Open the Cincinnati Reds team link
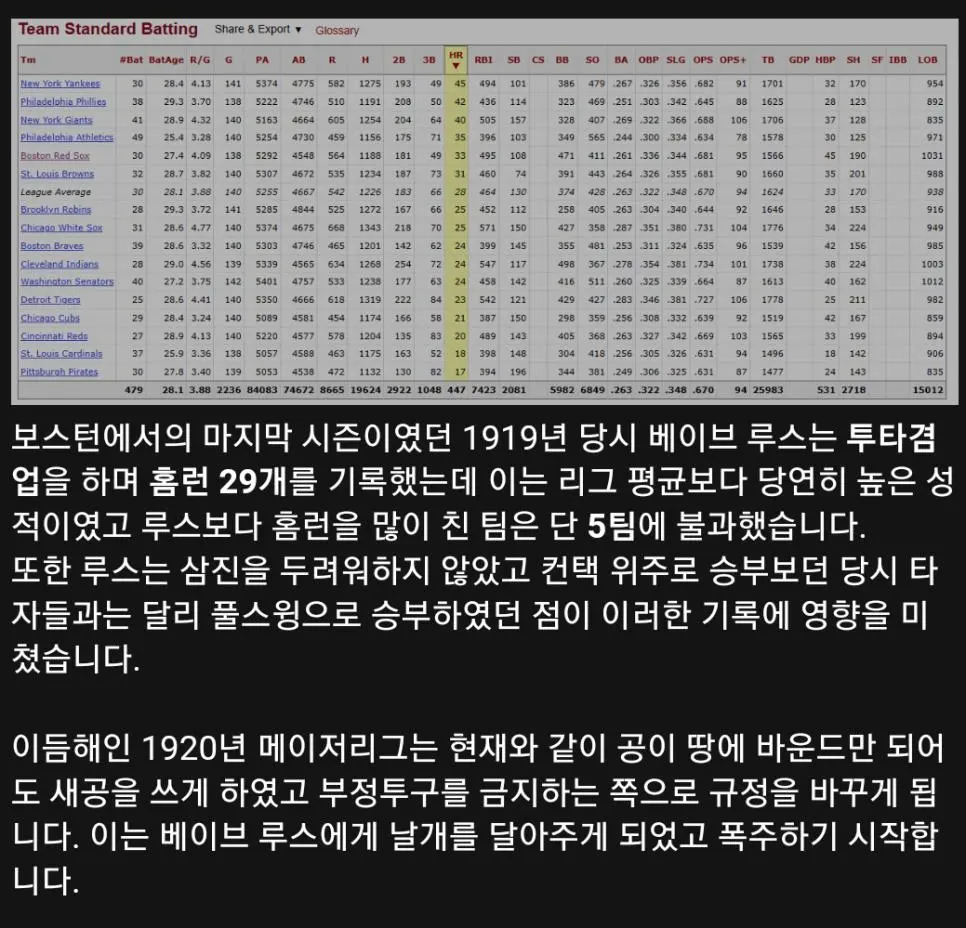 54,336
